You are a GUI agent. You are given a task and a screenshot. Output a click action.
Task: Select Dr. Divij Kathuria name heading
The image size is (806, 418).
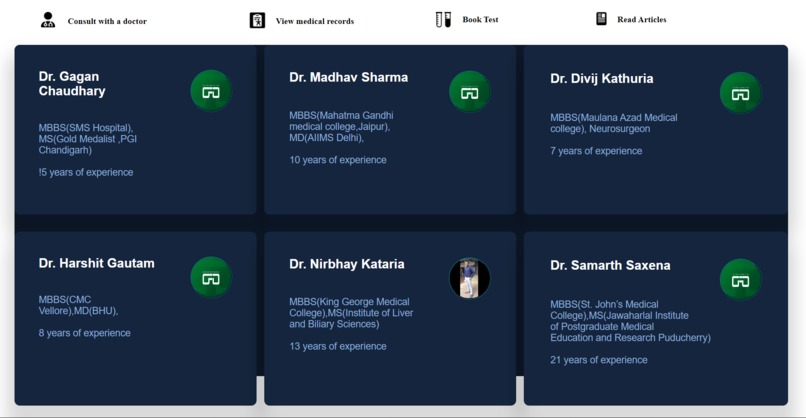pos(601,79)
